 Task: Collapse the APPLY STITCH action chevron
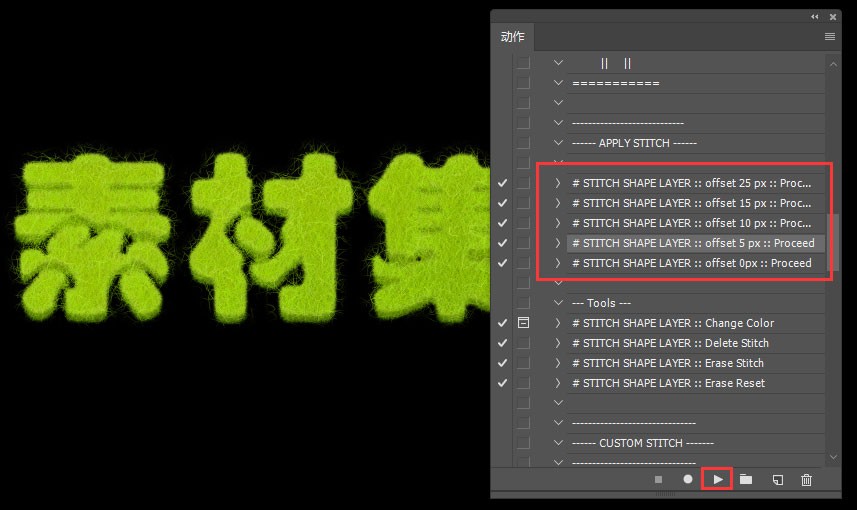(x=558, y=143)
